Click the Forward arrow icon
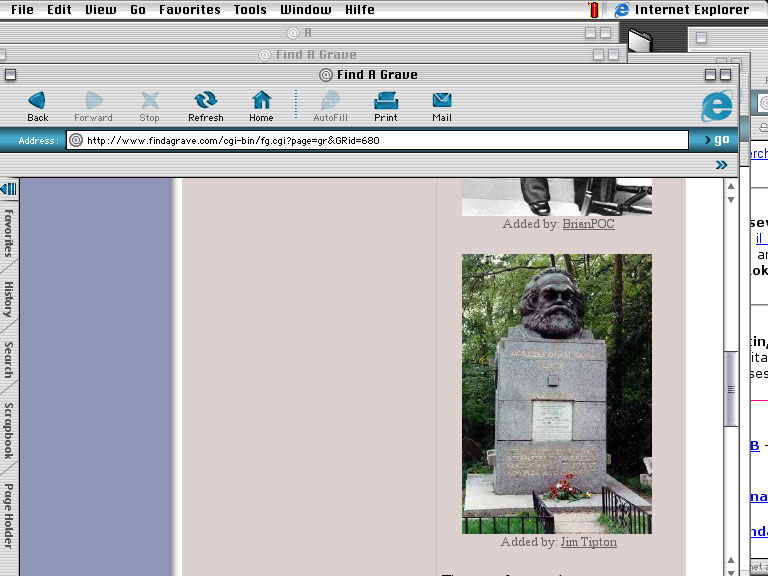The image size is (768, 576). [x=94, y=100]
